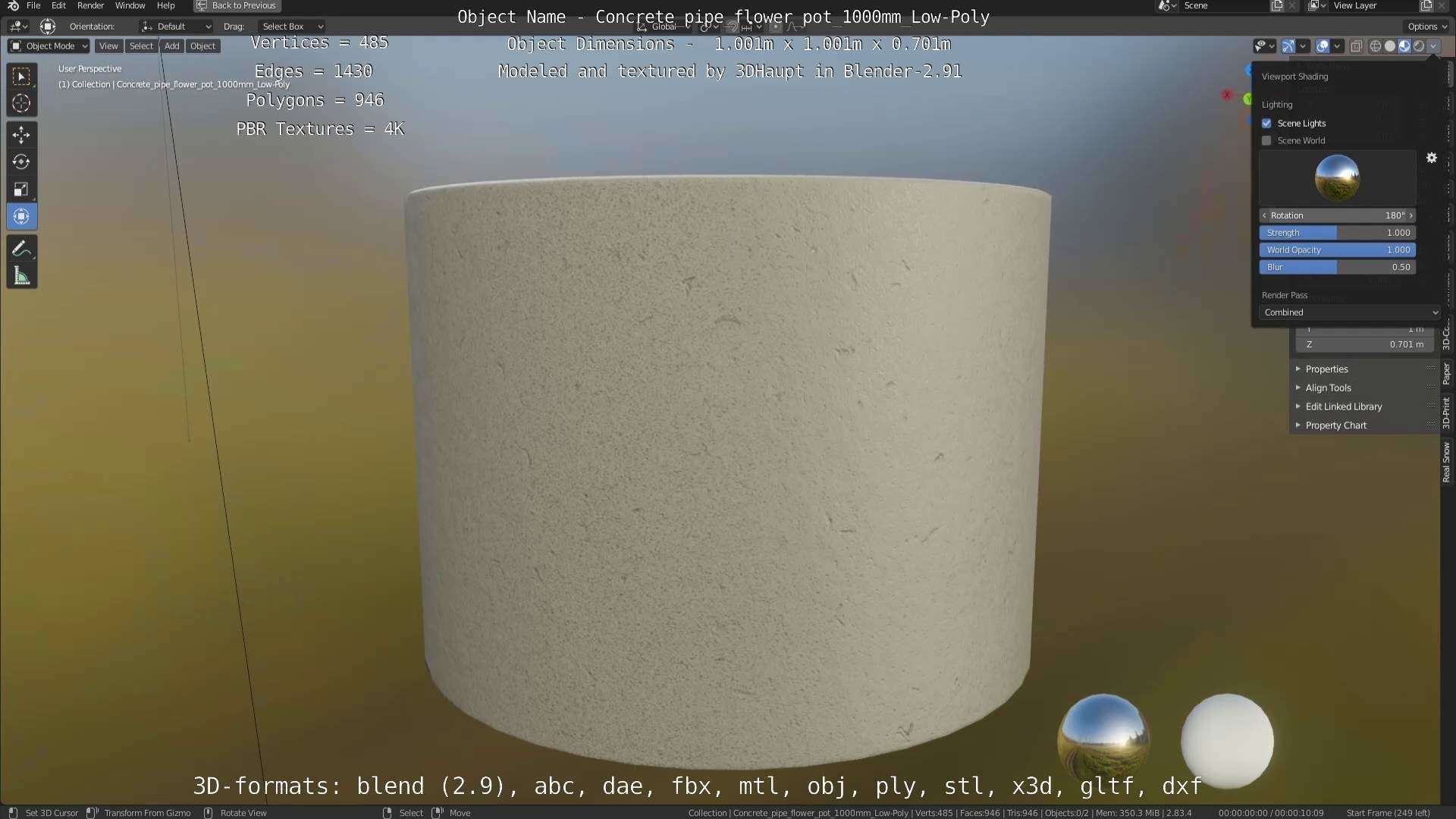Screen dimensions: 1456x819
Task: Switch to the Paper sidebar tab
Action: (1446, 373)
